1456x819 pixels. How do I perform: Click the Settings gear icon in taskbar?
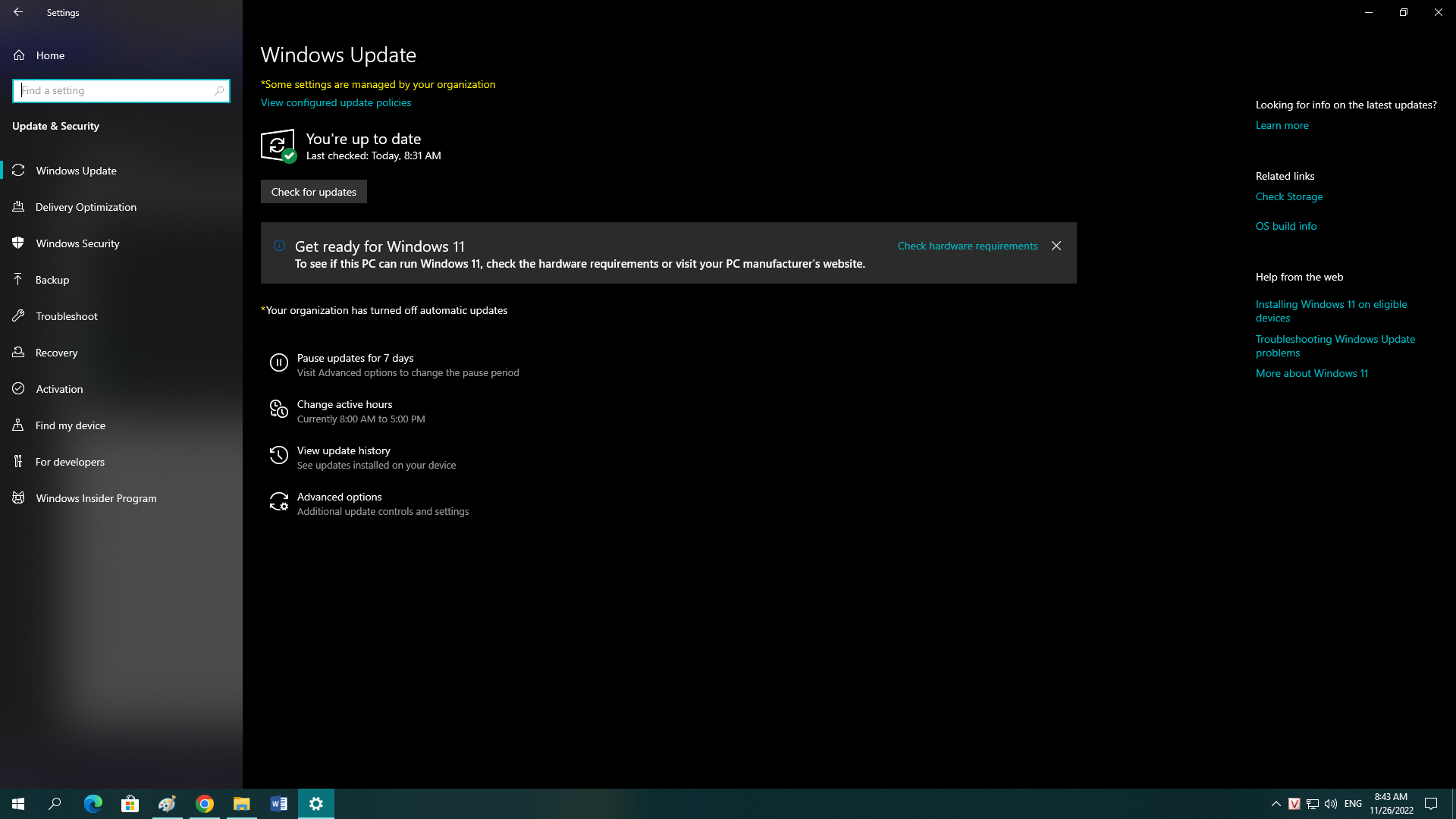(x=316, y=803)
